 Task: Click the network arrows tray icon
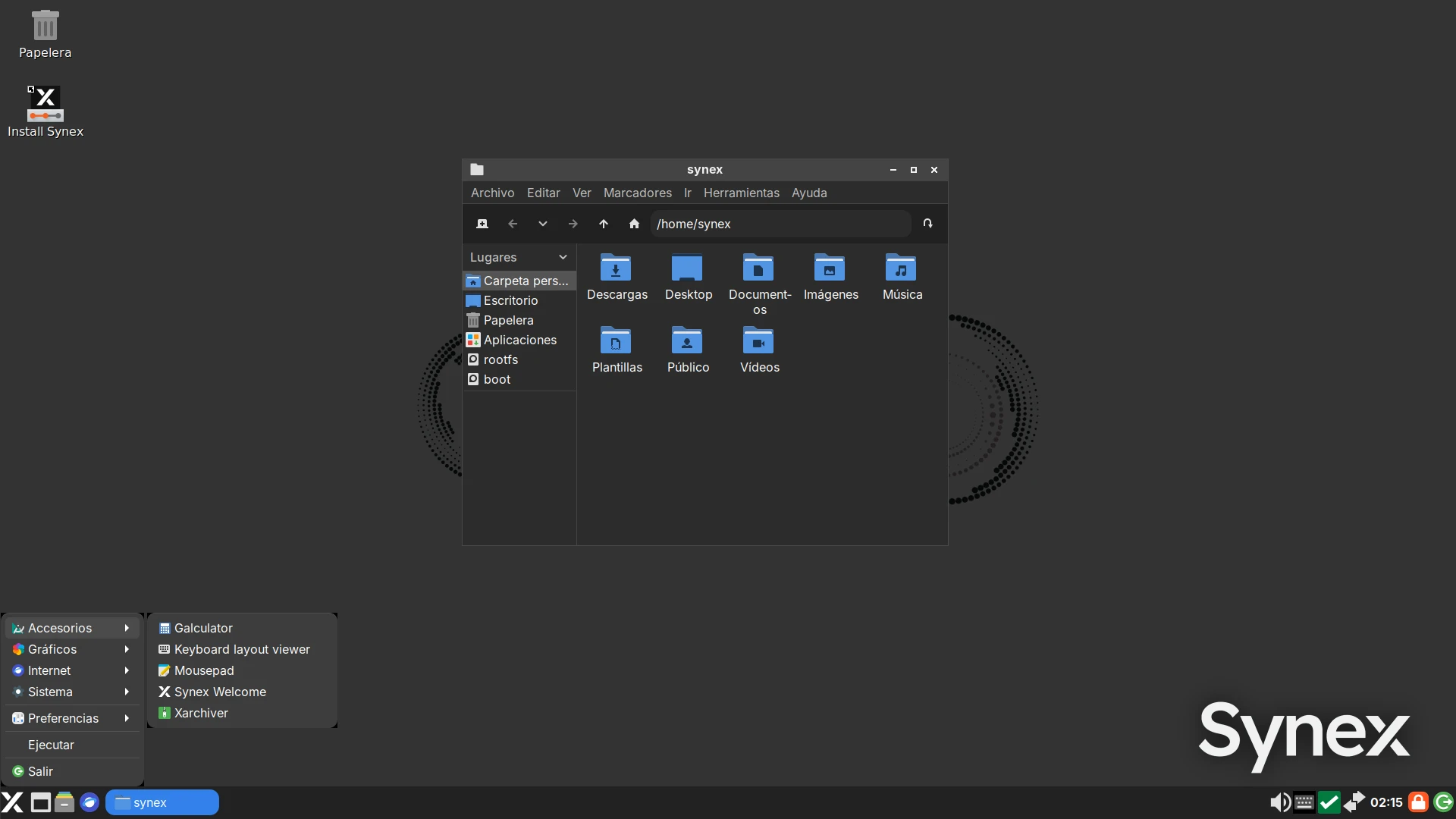point(1354,802)
